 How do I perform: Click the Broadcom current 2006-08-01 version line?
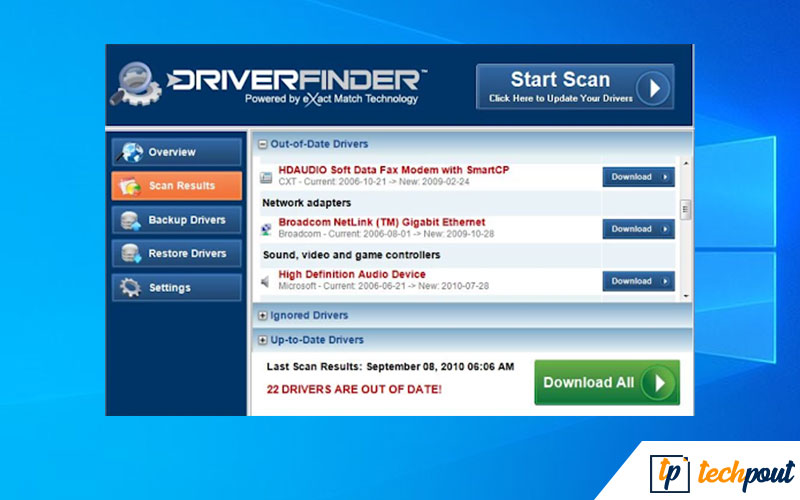pyautogui.click(x=386, y=234)
